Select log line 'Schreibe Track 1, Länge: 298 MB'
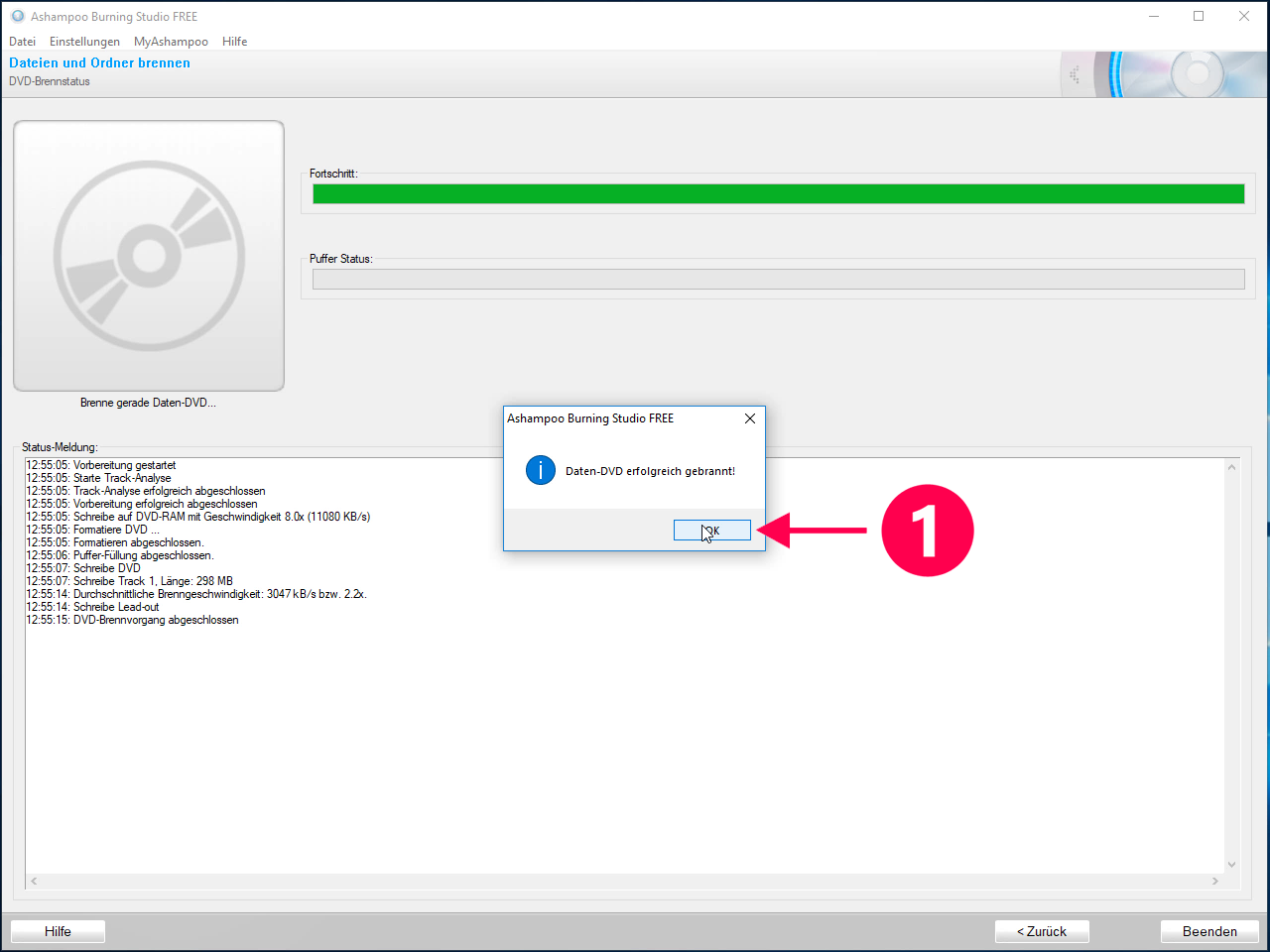Image resolution: width=1270 pixels, height=952 pixels. [130, 581]
